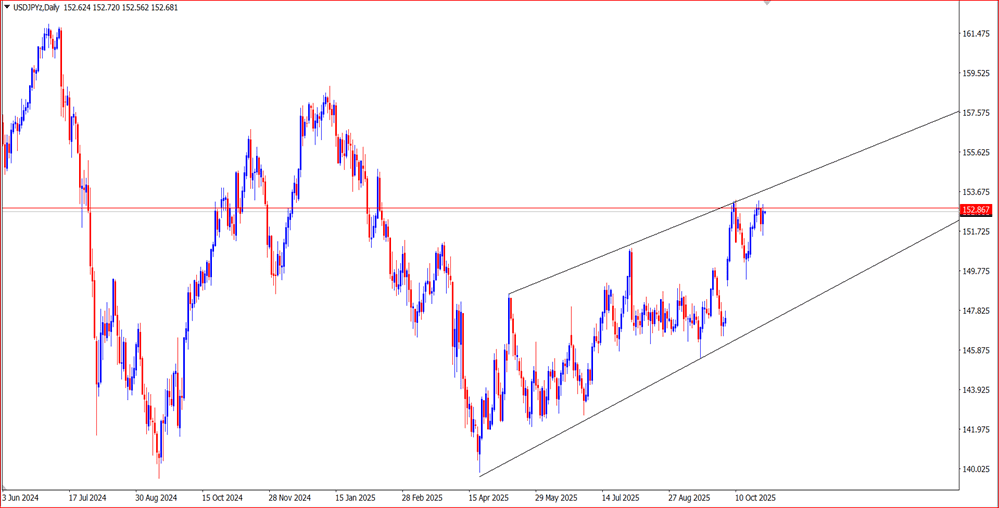999x508 pixels.
Task: Click the 15 Apr 2025 date label
Action: [488, 497]
